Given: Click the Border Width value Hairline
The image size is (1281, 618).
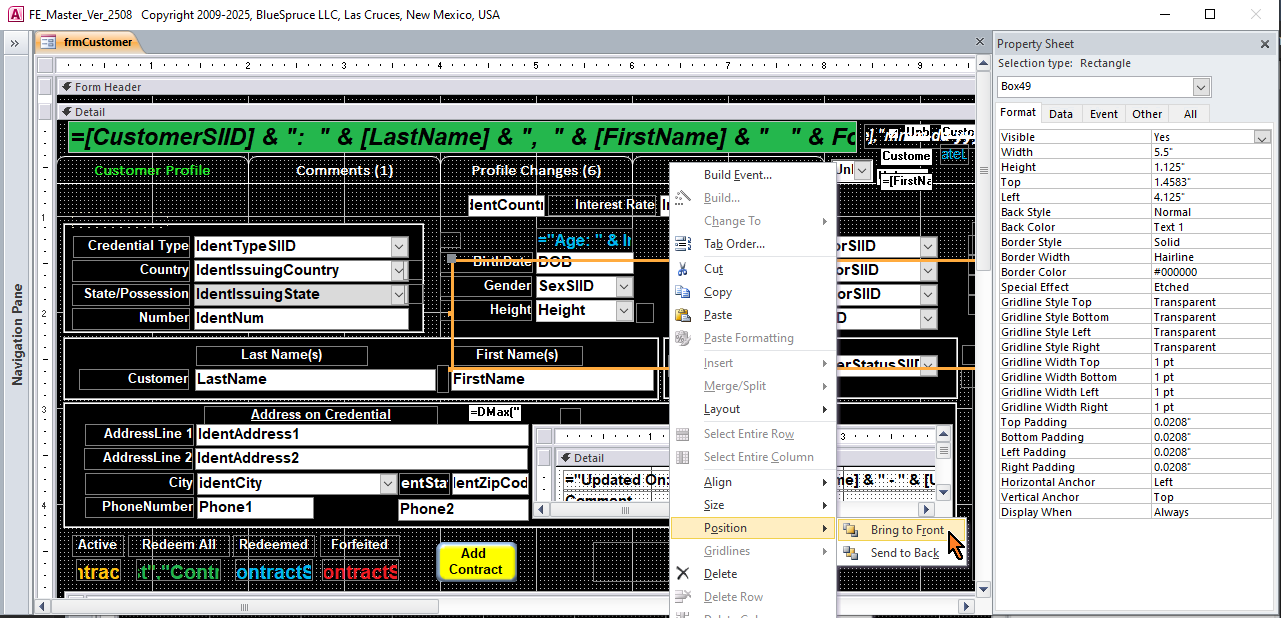Looking at the screenshot, I should pos(1210,257).
